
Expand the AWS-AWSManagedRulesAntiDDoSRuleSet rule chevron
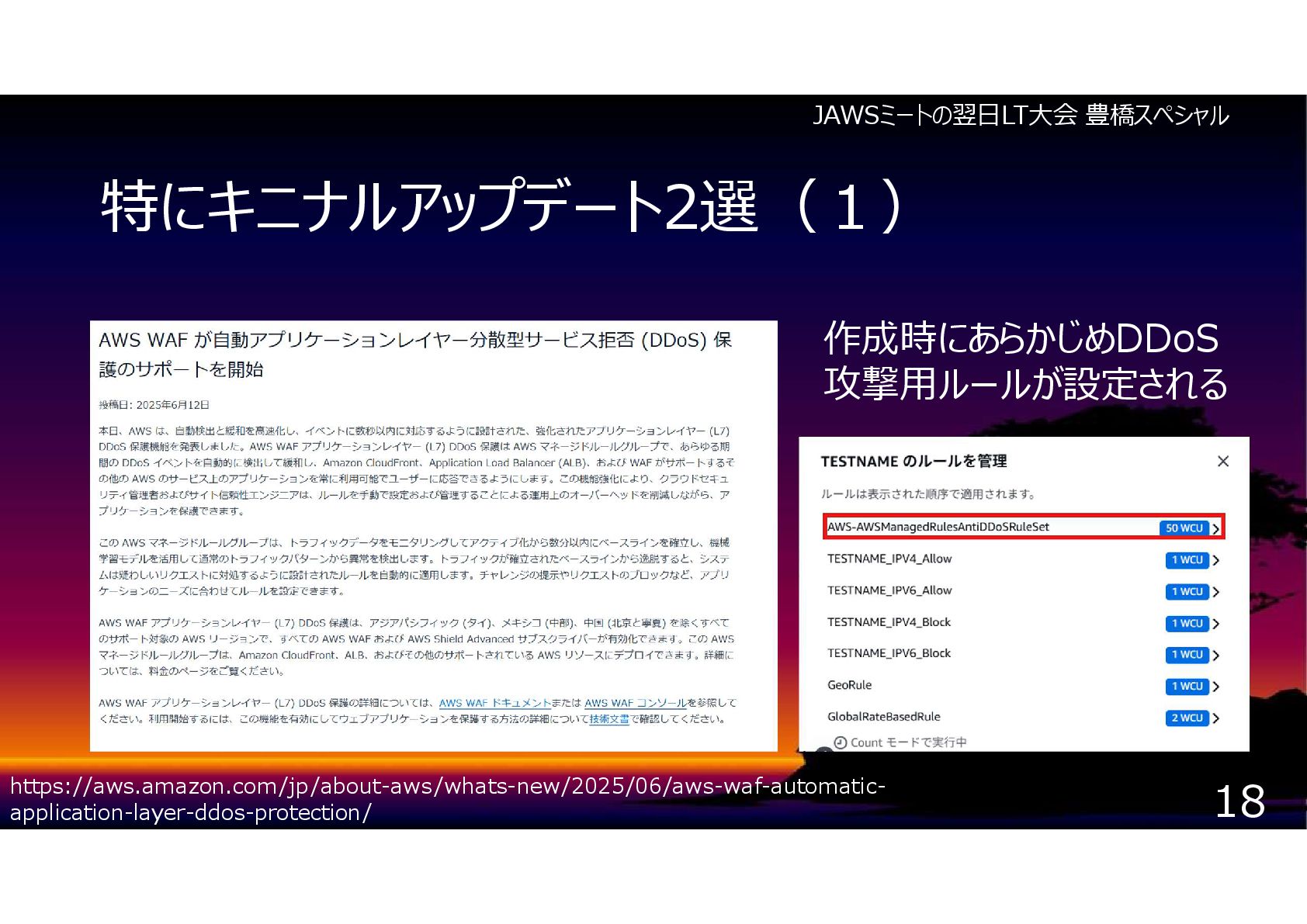(x=1216, y=528)
